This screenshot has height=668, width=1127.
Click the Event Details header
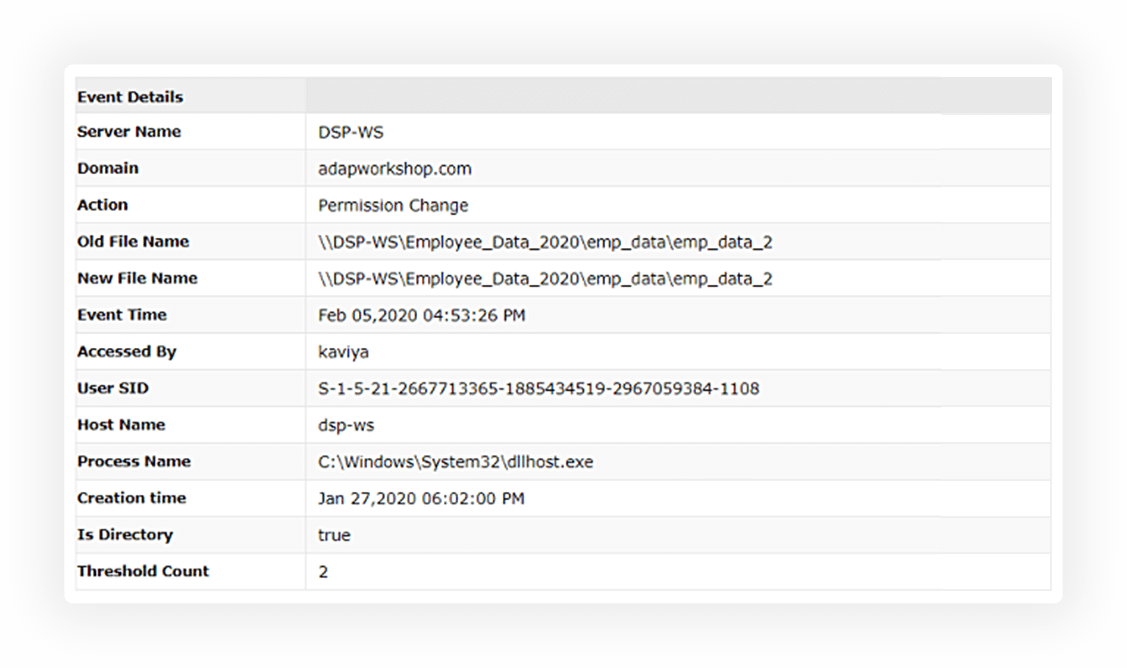tap(130, 97)
